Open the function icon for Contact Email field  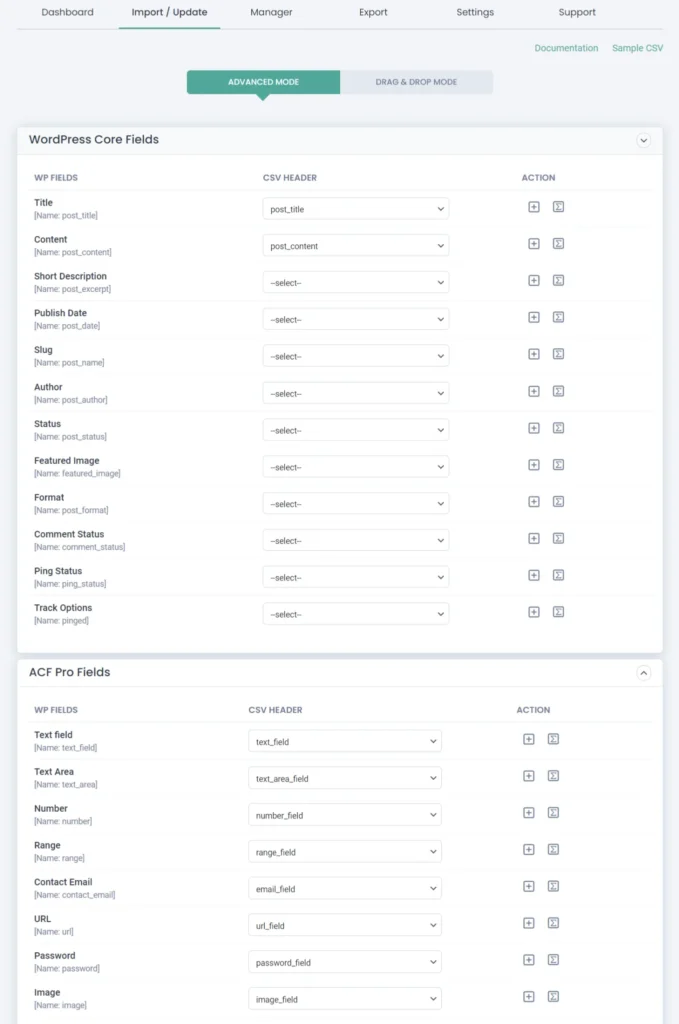pyautogui.click(x=553, y=888)
